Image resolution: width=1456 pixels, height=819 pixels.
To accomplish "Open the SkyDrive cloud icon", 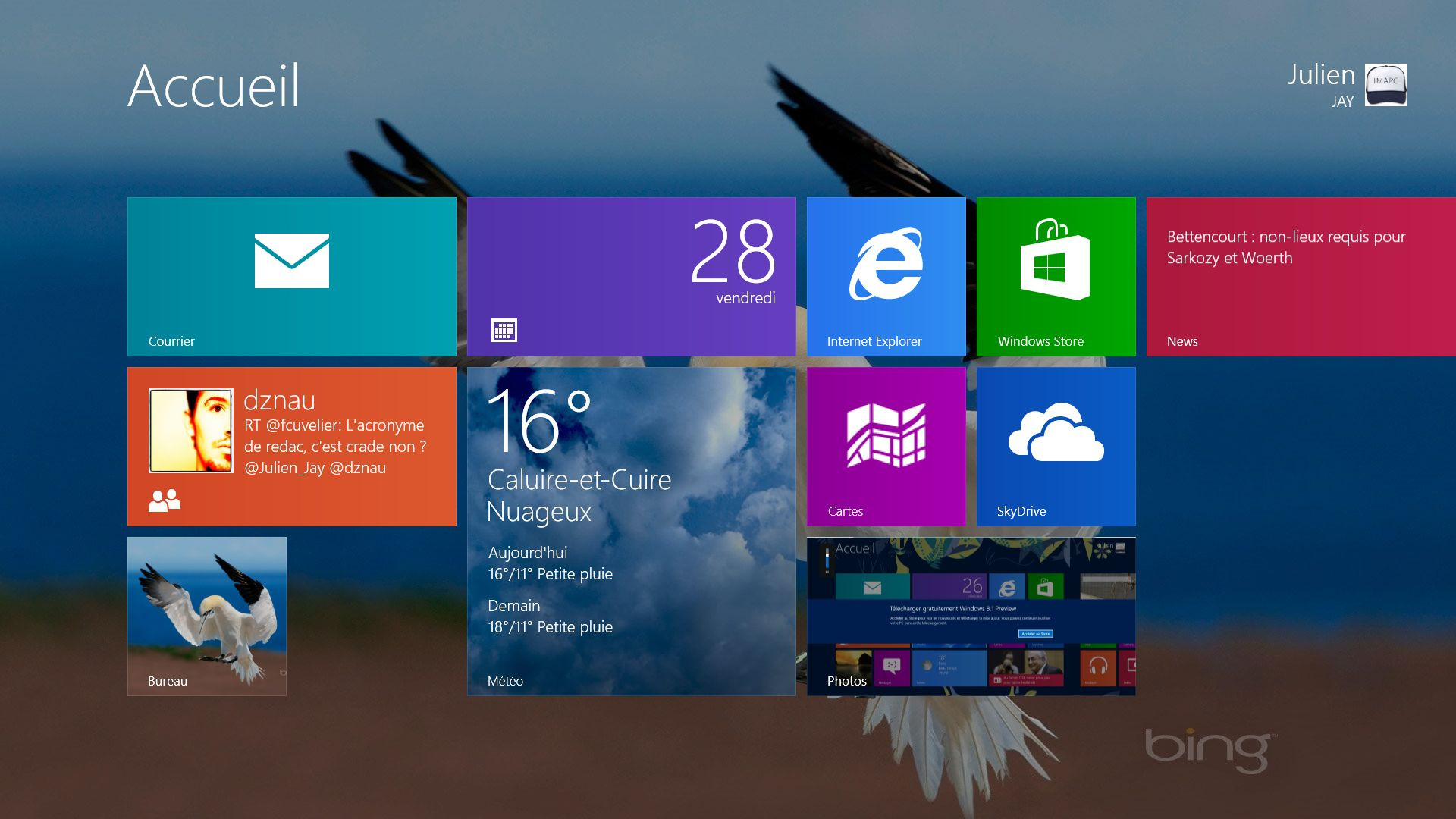I will (1056, 431).
